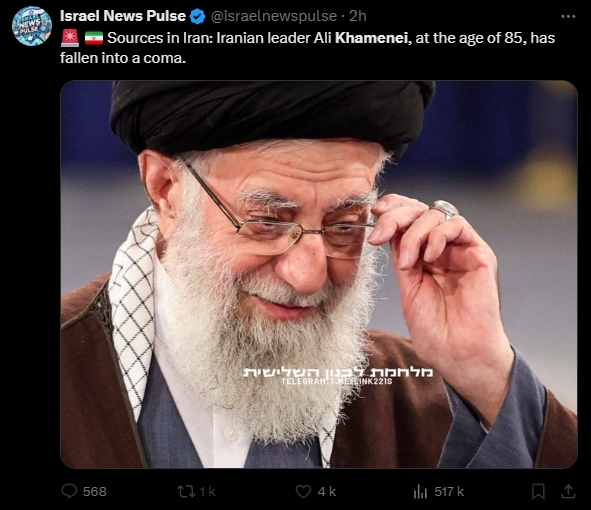This screenshot has height=510, width=591.
Task: Click the Israel News Pulse display name
Action: click(123, 16)
